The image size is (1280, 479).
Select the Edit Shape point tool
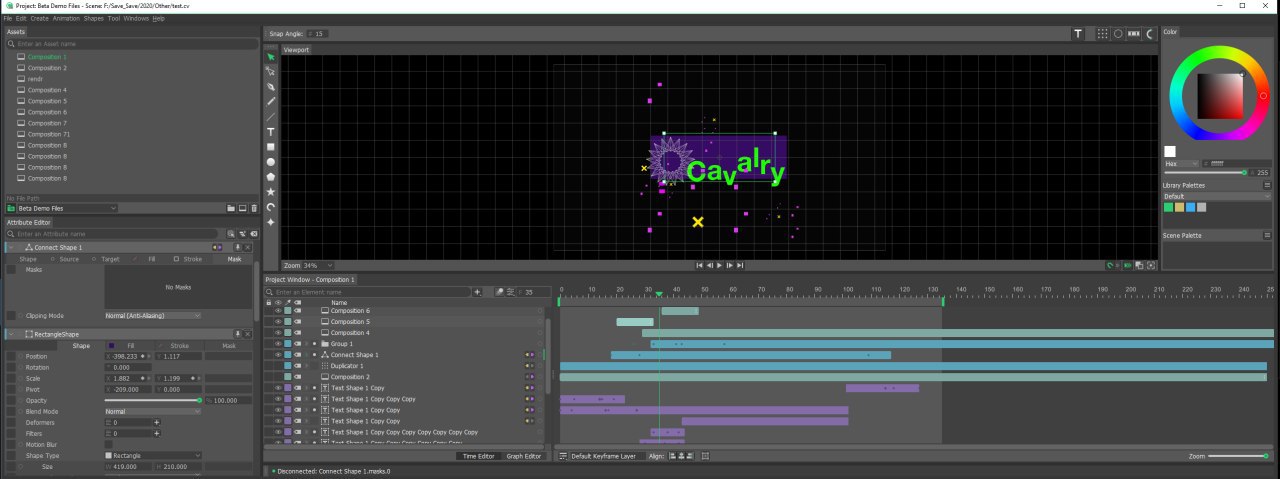pyautogui.click(x=270, y=72)
